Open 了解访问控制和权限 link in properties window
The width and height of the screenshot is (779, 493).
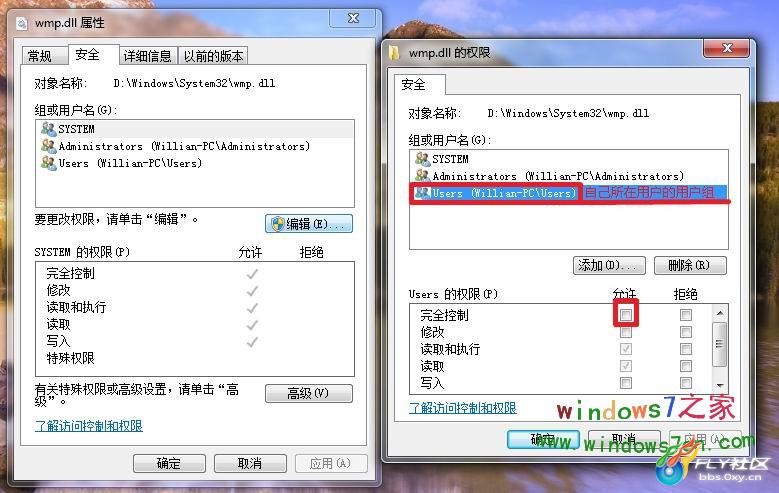(89, 426)
